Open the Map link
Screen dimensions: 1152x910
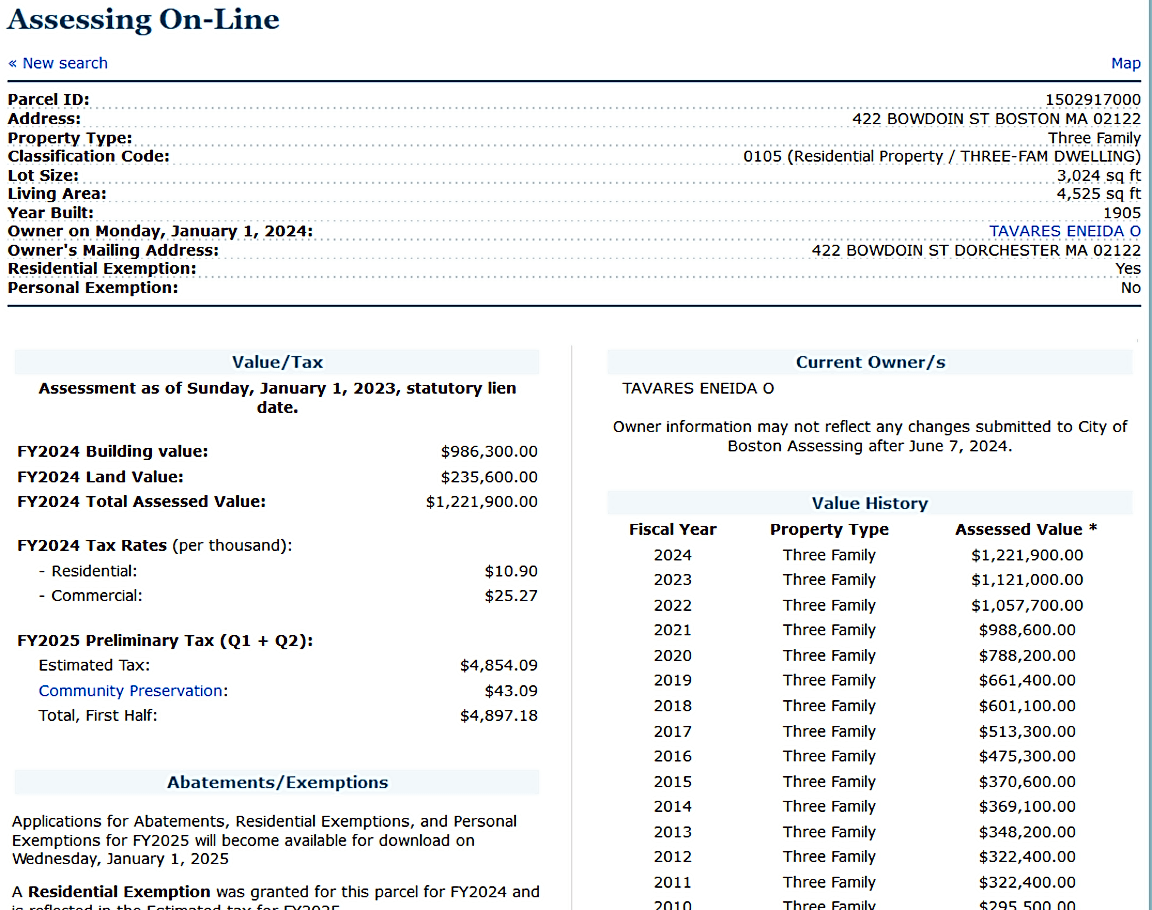(1125, 63)
